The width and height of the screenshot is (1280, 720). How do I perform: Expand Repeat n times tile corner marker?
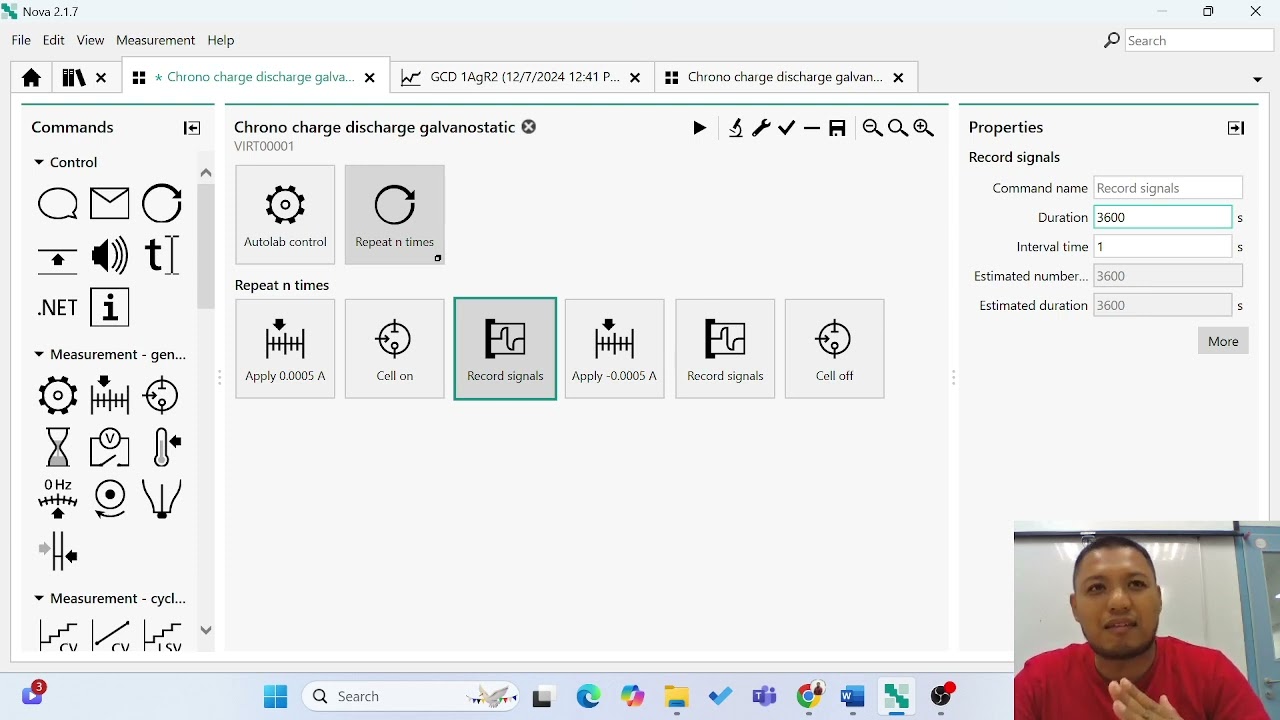tap(437, 258)
